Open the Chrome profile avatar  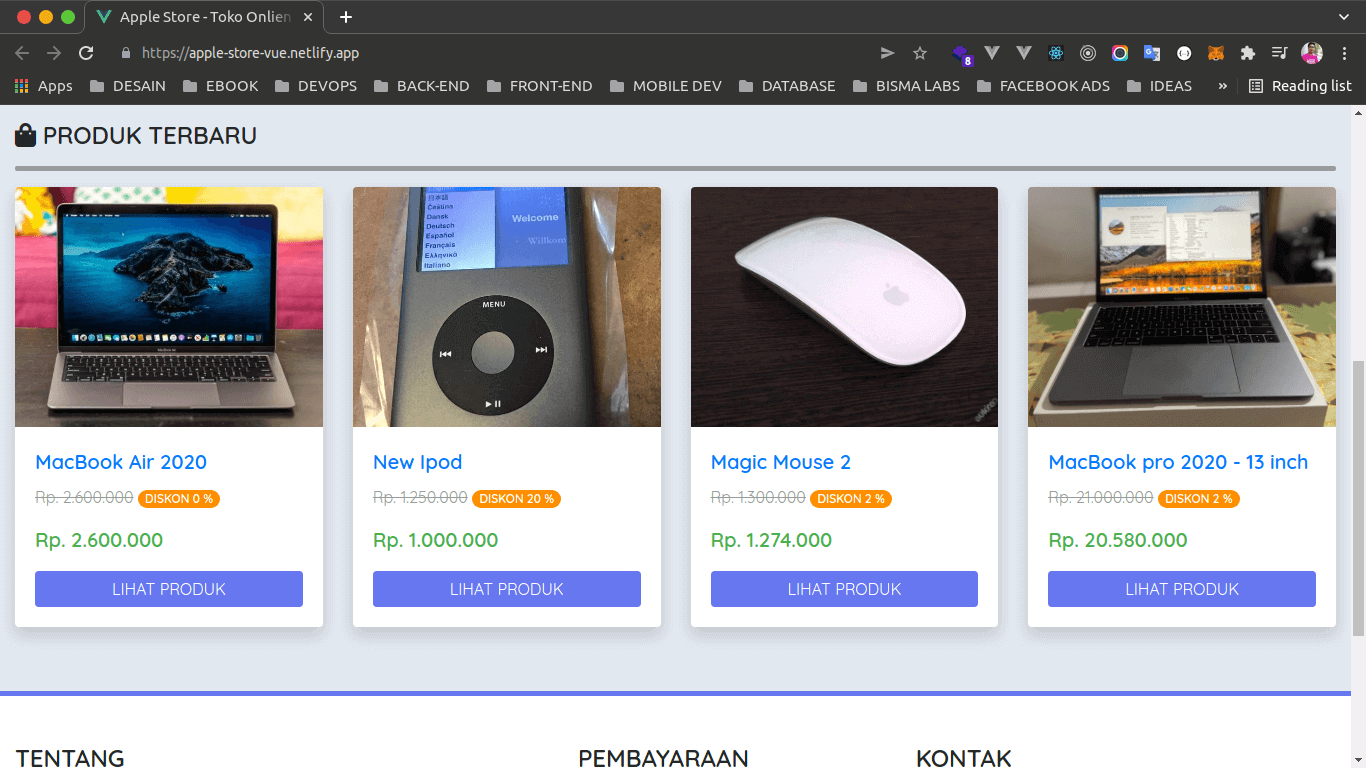[1312, 53]
